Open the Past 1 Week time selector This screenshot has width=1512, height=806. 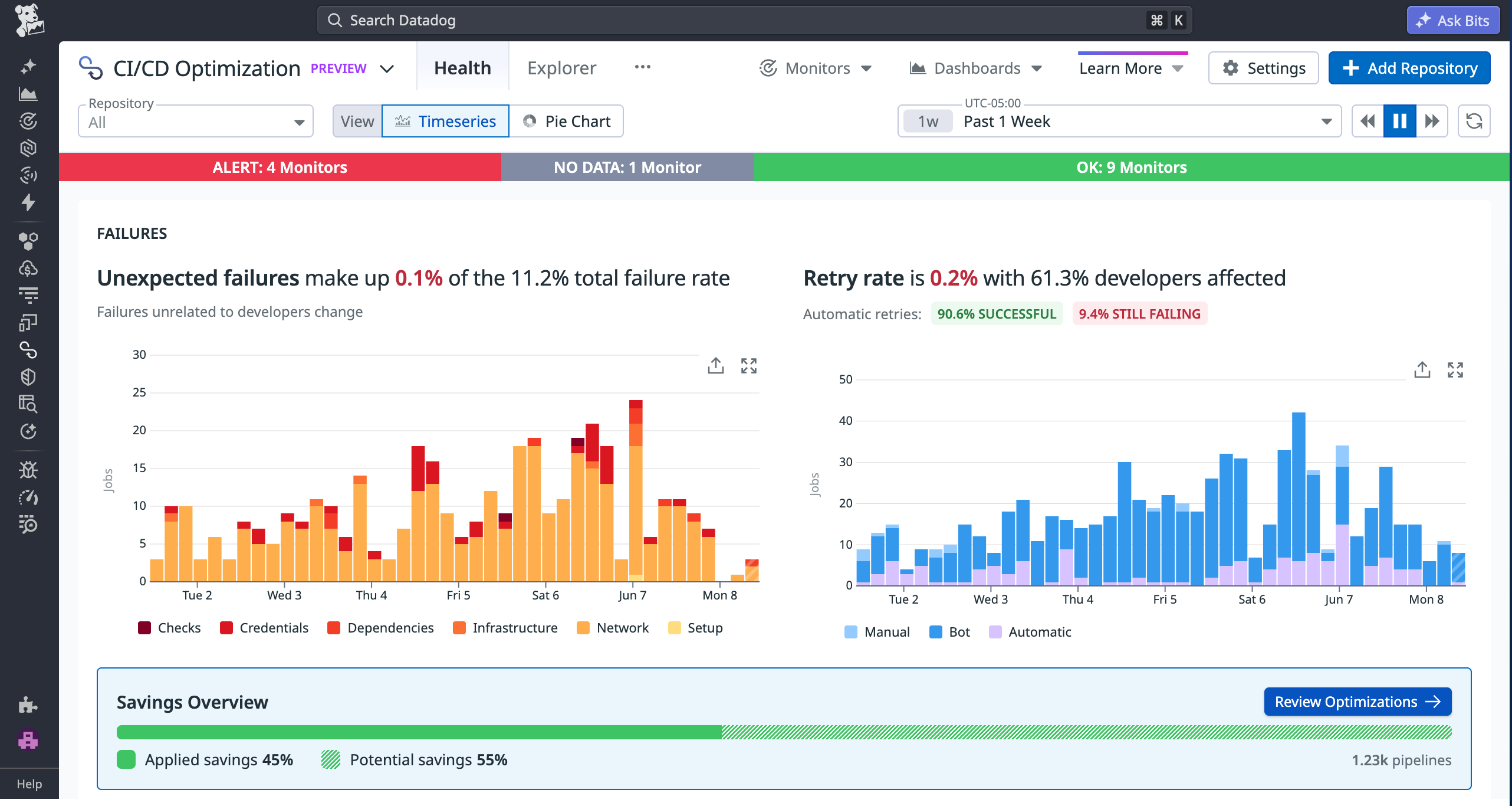coord(1119,121)
